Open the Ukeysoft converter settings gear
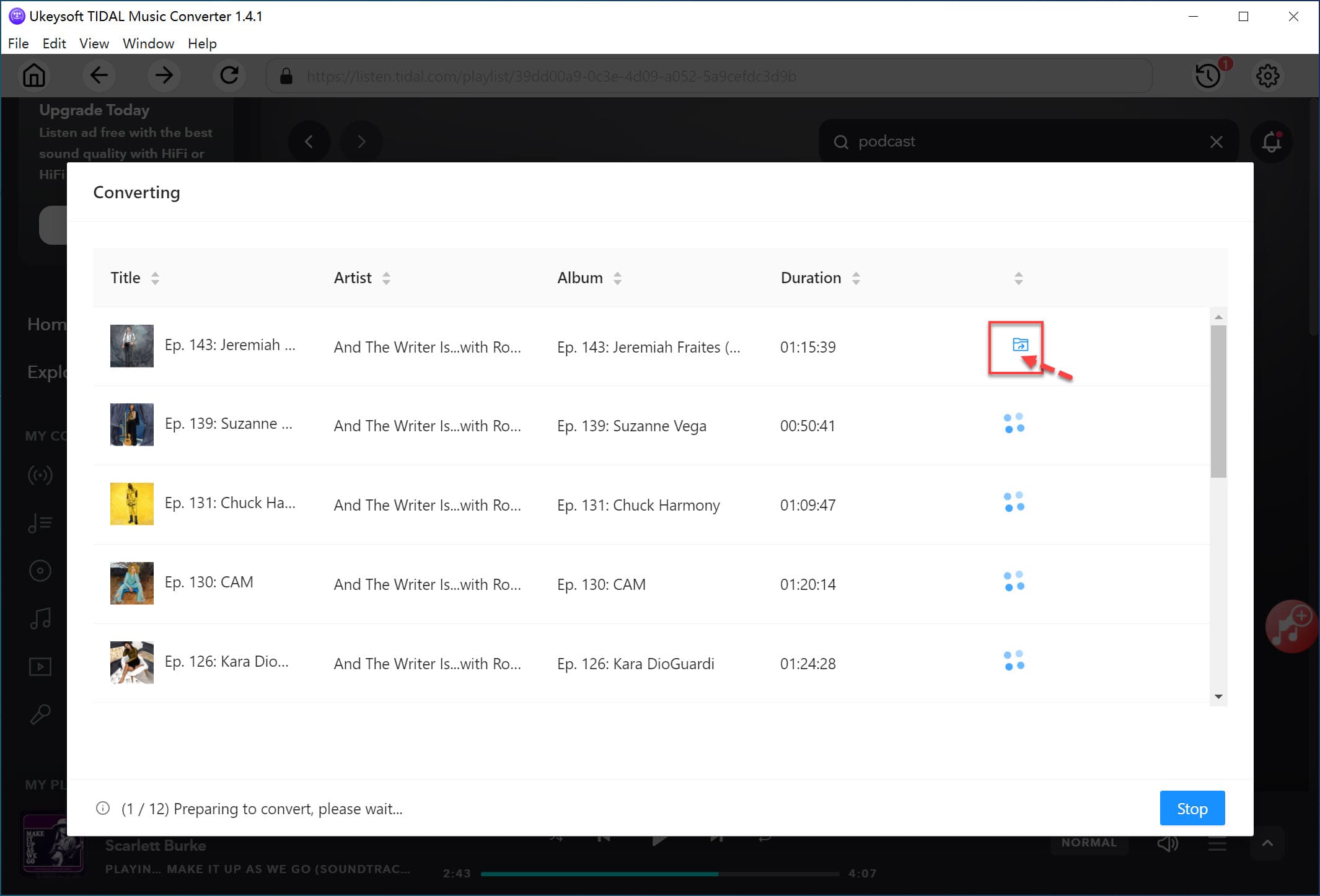 (x=1268, y=76)
